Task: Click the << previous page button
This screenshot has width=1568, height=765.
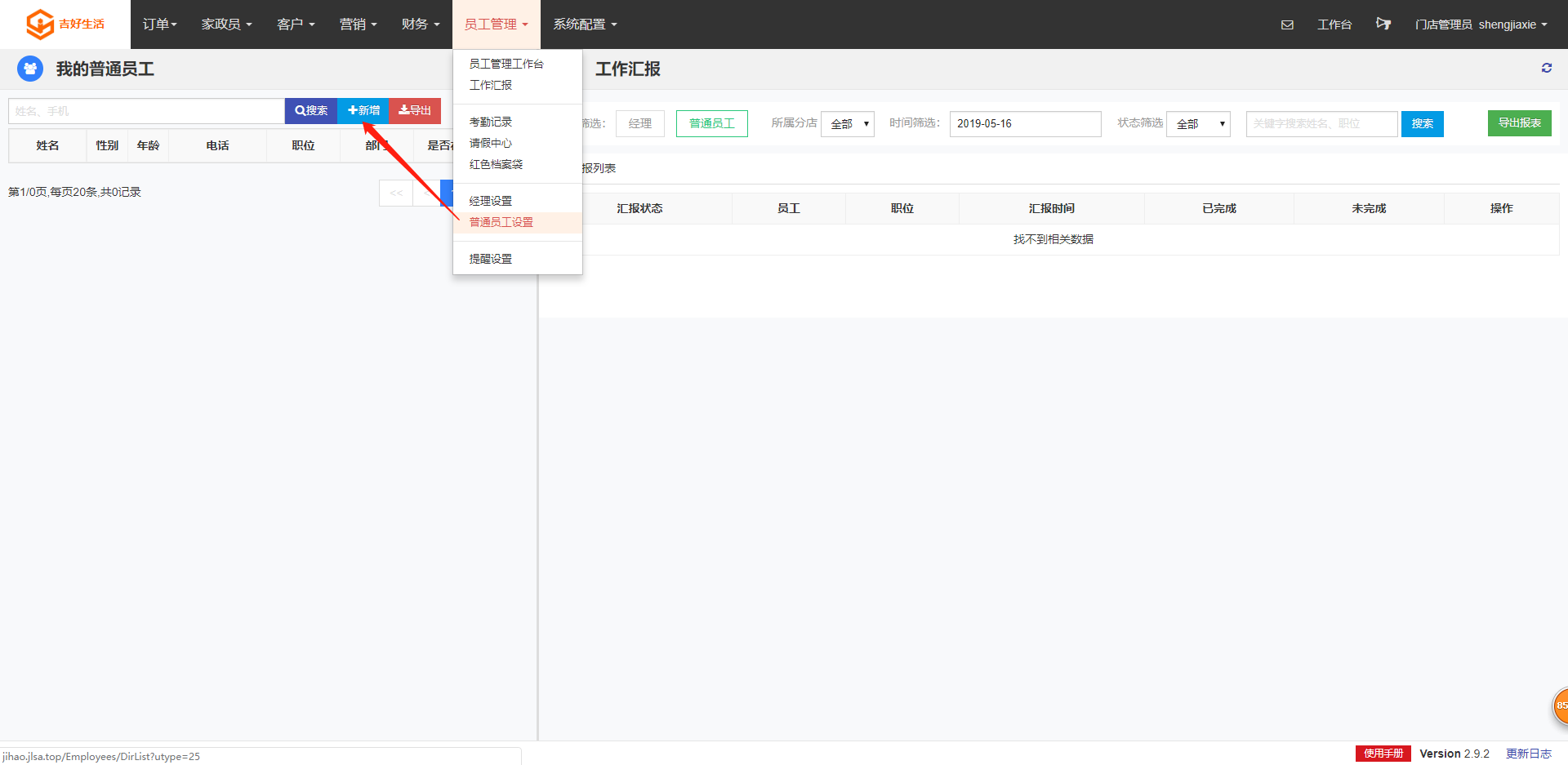Action: [396, 193]
